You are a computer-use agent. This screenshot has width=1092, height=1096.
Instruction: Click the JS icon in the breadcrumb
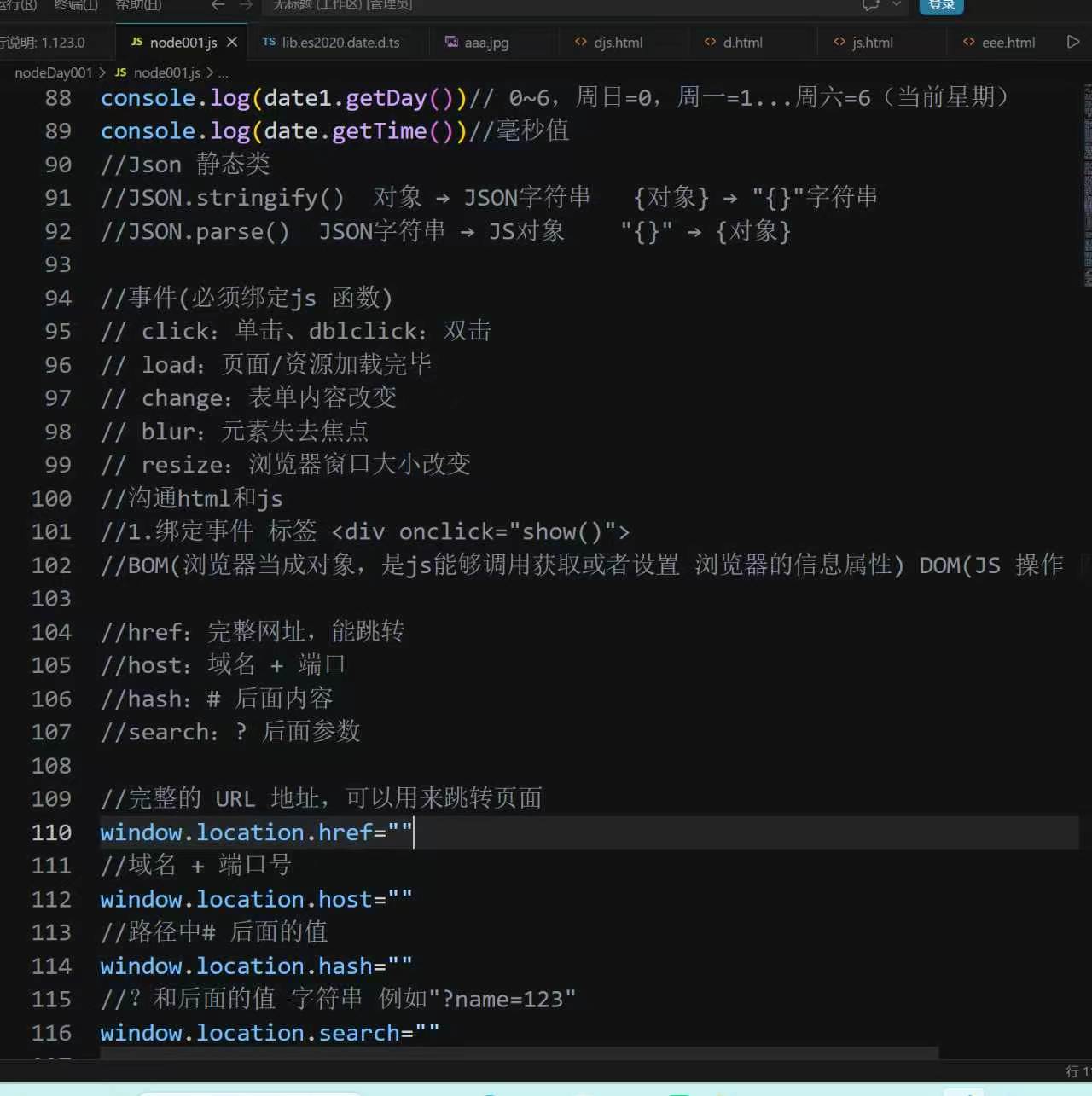(120, 72)
